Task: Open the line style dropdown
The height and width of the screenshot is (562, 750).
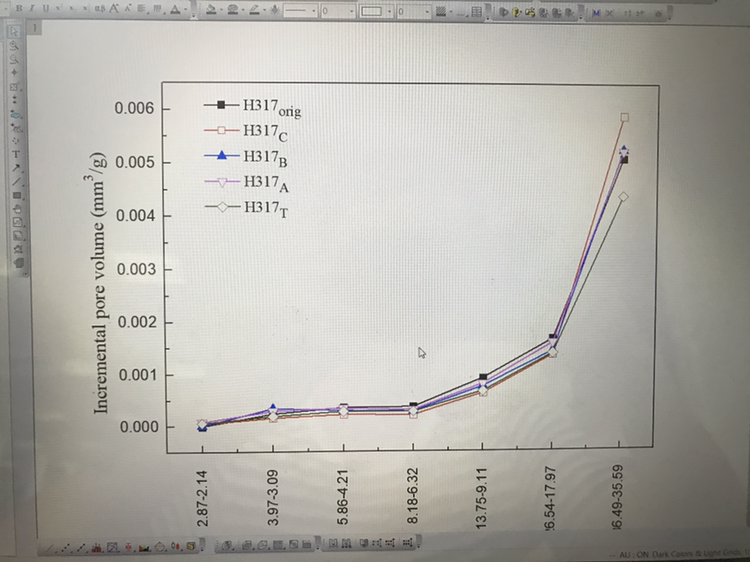Action: [x=300, y=11]
